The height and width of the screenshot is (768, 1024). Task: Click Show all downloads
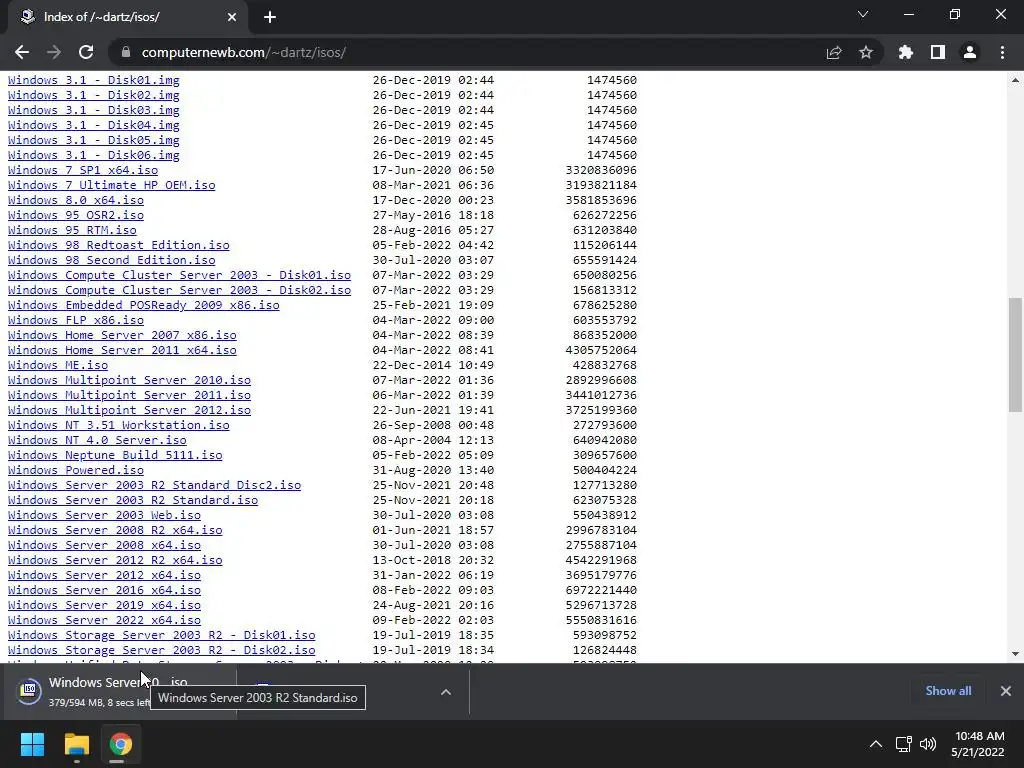coord(948,690)
